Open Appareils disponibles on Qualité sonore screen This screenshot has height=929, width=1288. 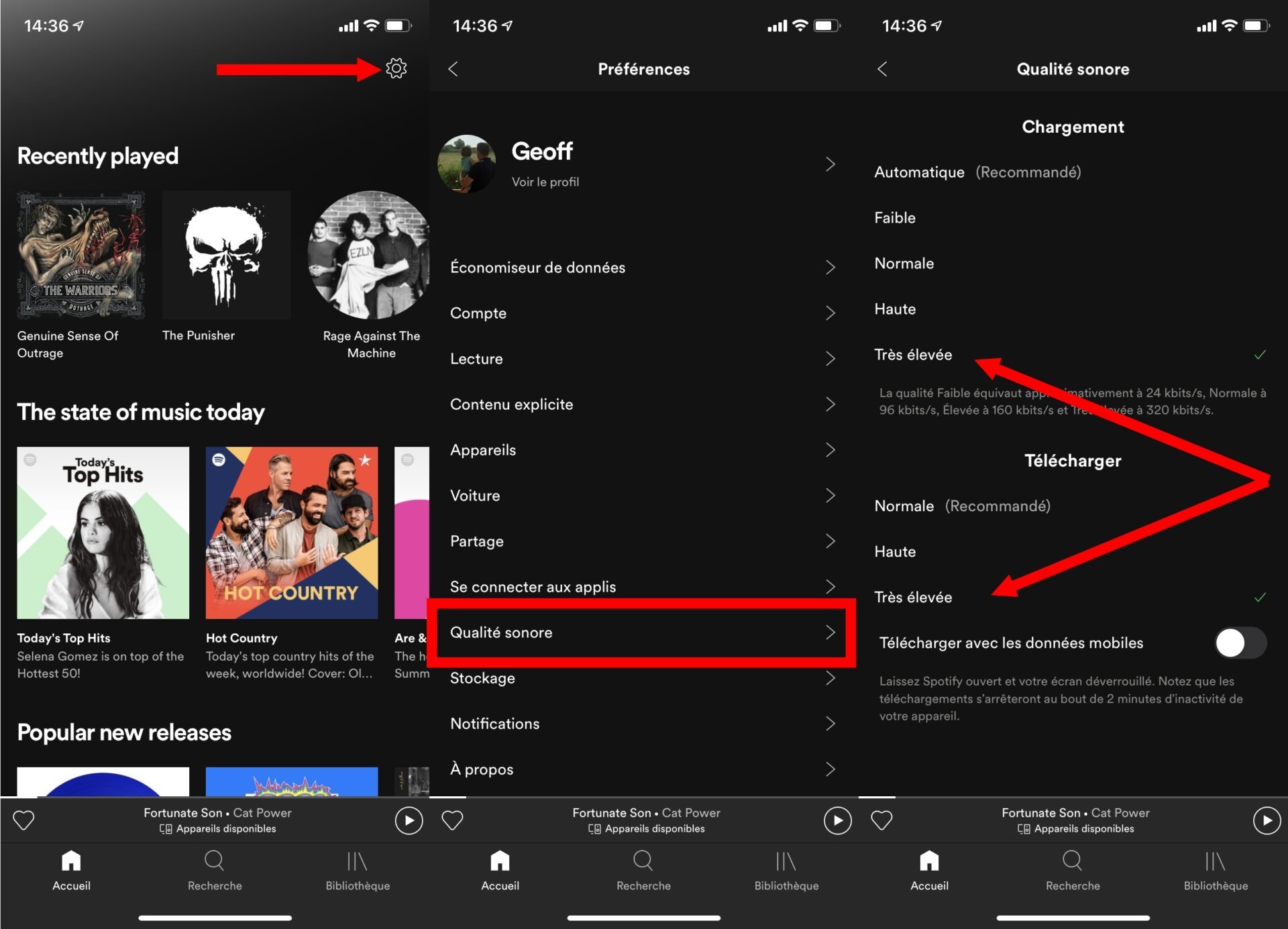(1076, 828)
